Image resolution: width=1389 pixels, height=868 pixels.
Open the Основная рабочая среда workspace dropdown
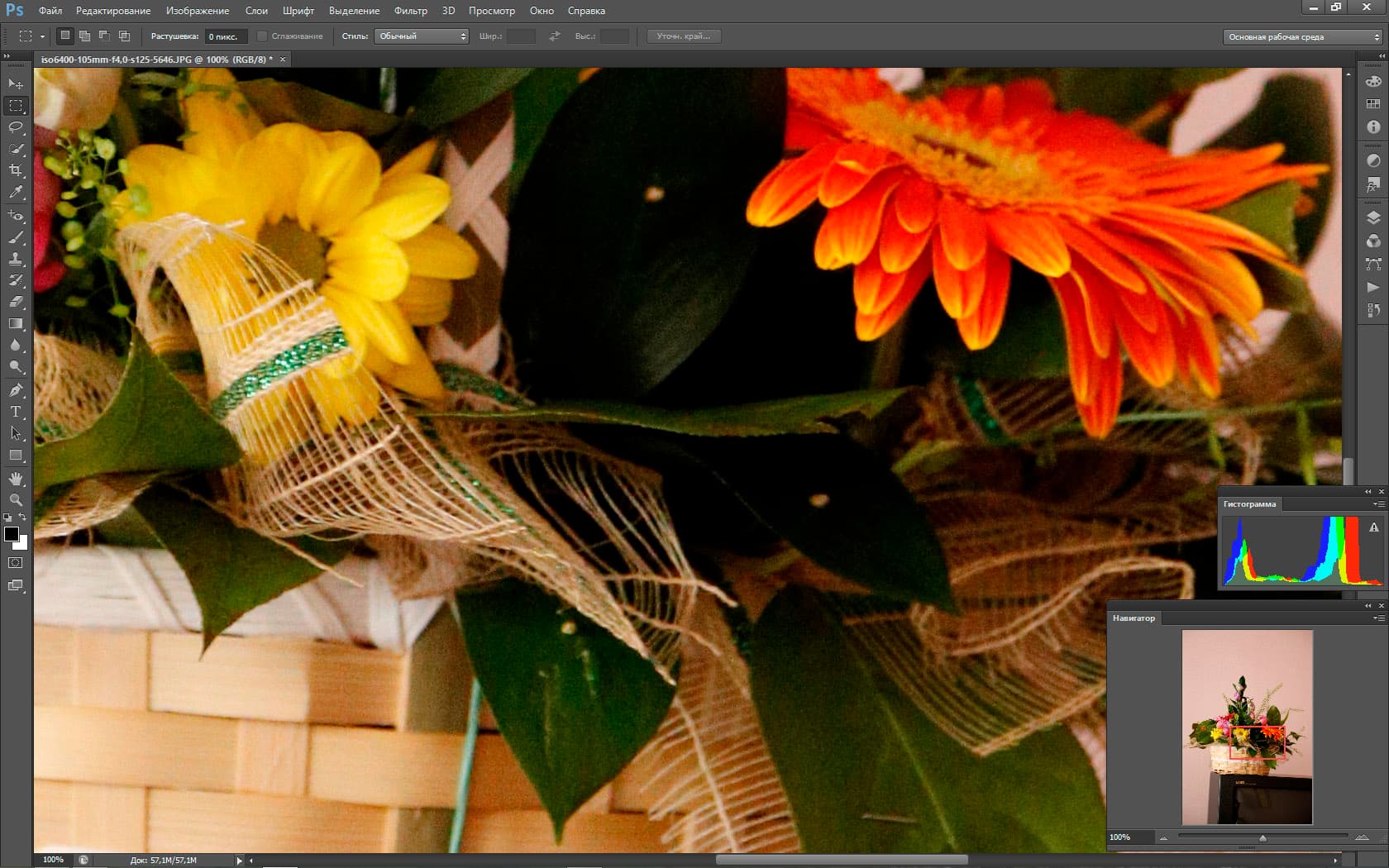coord(1303,36)
